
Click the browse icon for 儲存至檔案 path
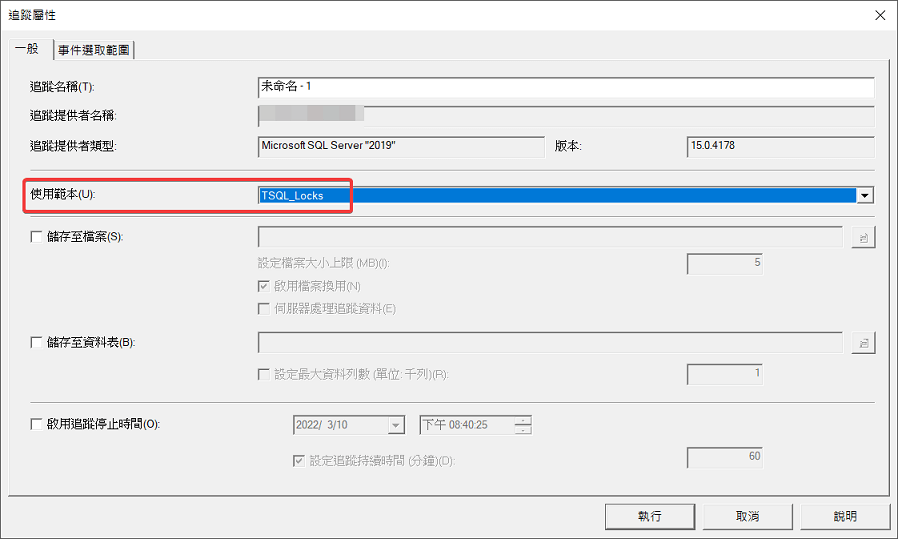pyautogui.click(x=863, y=237)
